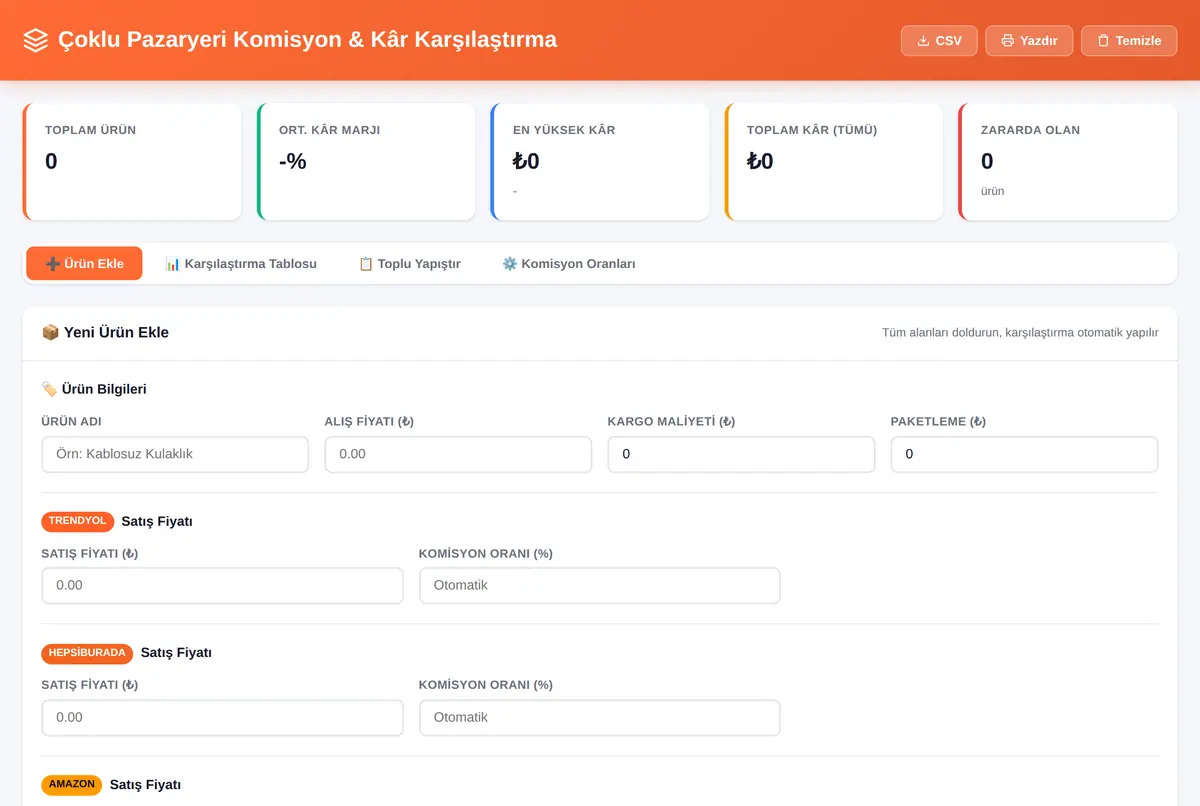Screen dimensions: 1200x806
Task: Switch to the Karşılaştırma Tablosu tab
Action: click(x=241, y=264)
